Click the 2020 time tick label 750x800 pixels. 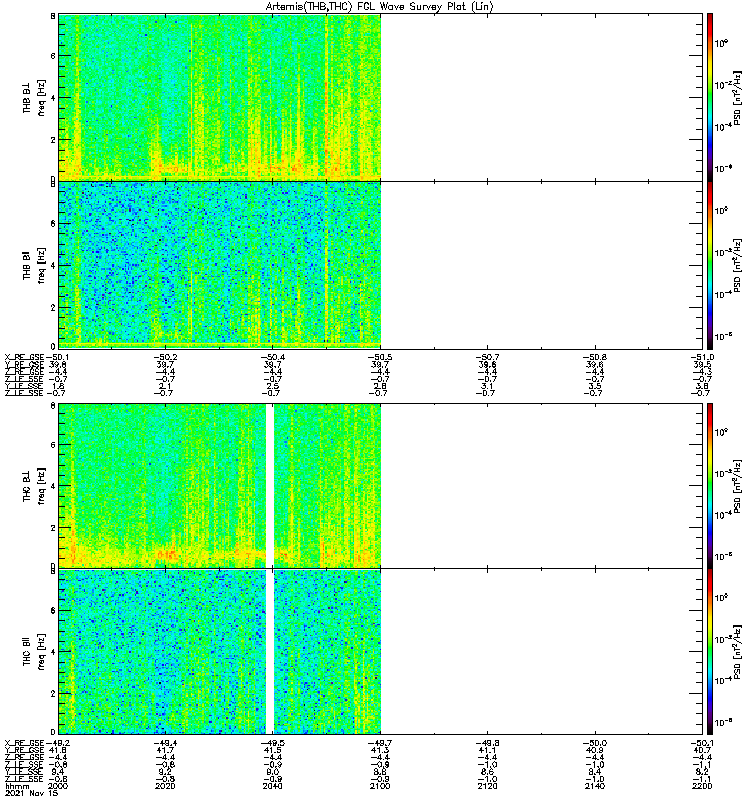click(165, 786)
